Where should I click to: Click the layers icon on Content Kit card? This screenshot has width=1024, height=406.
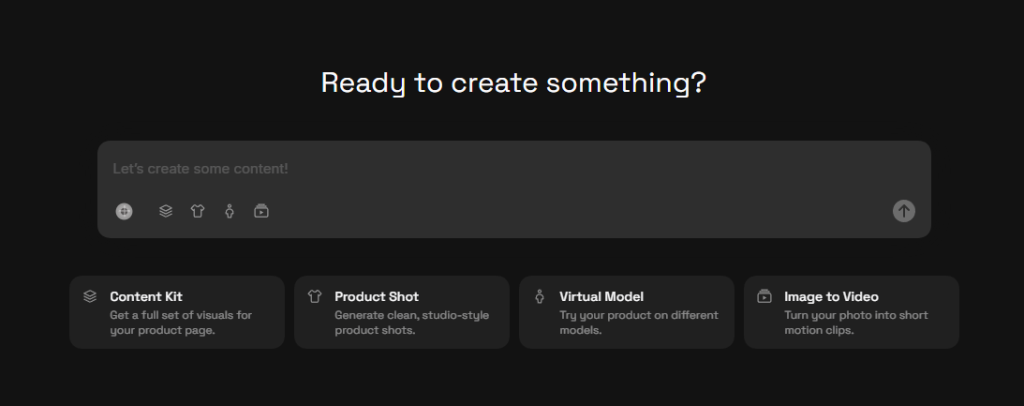(90, 296)
